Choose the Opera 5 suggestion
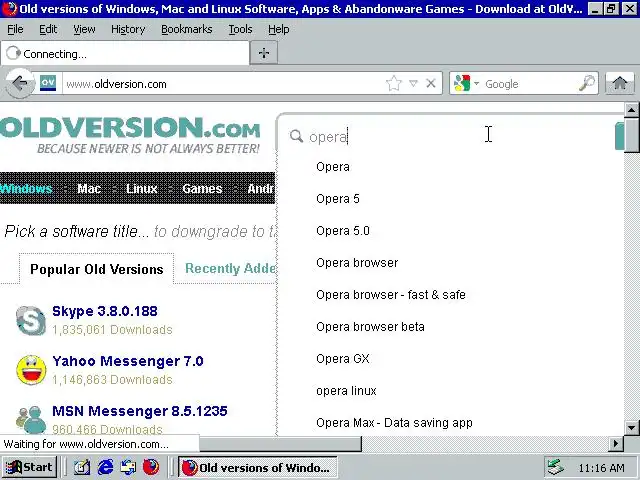Image resolution: width=640 pixels, height=480 pixels. (x=338, y=199)
